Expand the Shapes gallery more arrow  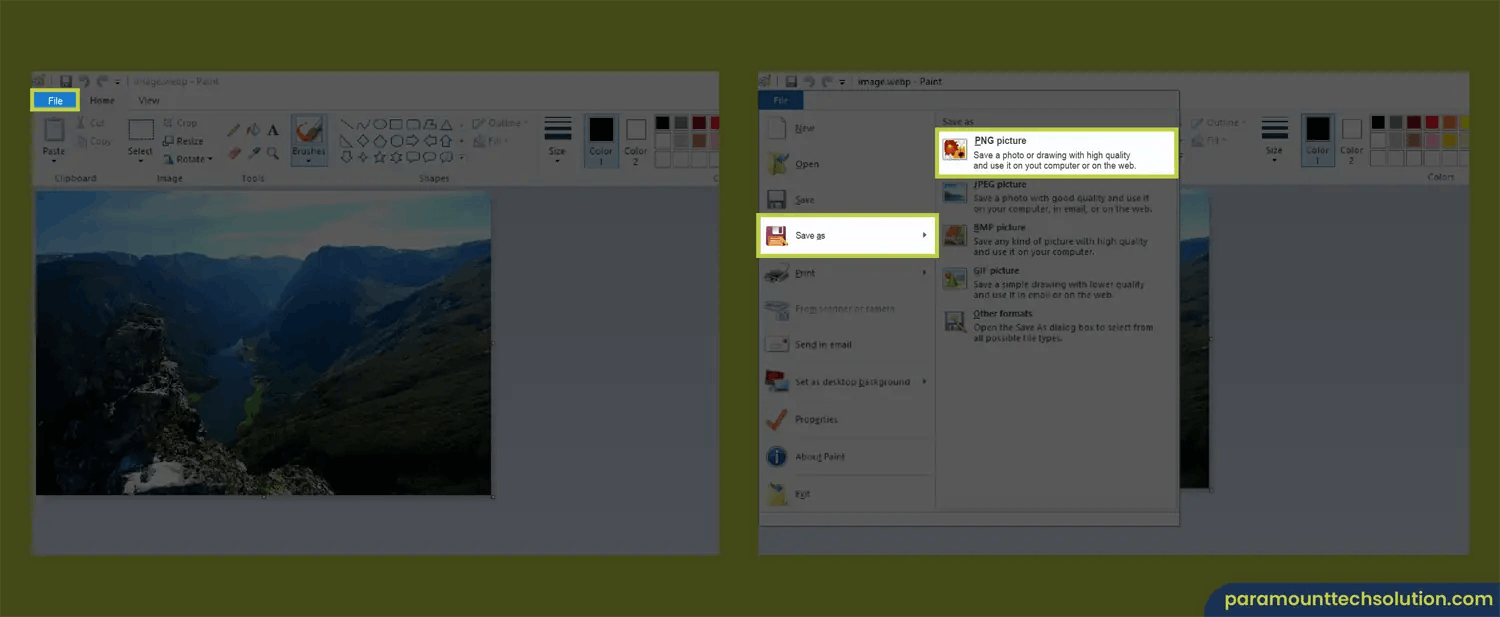(x=460, y=157)
